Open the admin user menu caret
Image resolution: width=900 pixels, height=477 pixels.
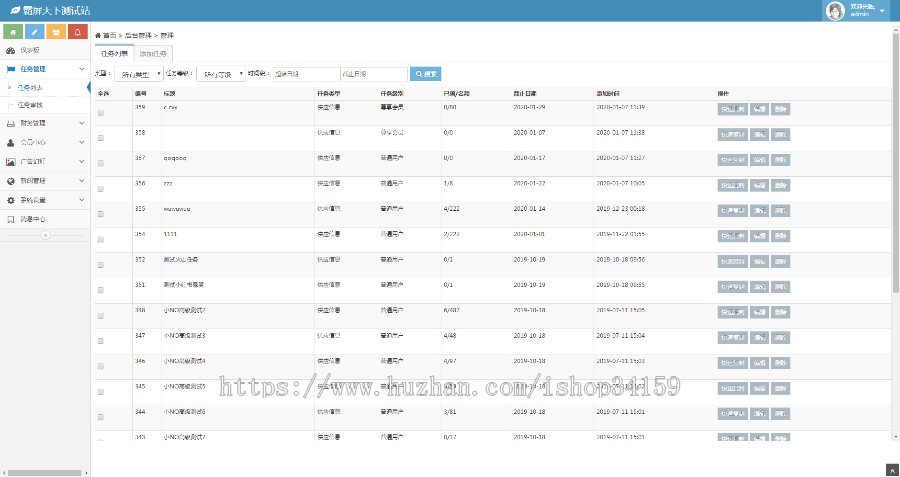882,11
